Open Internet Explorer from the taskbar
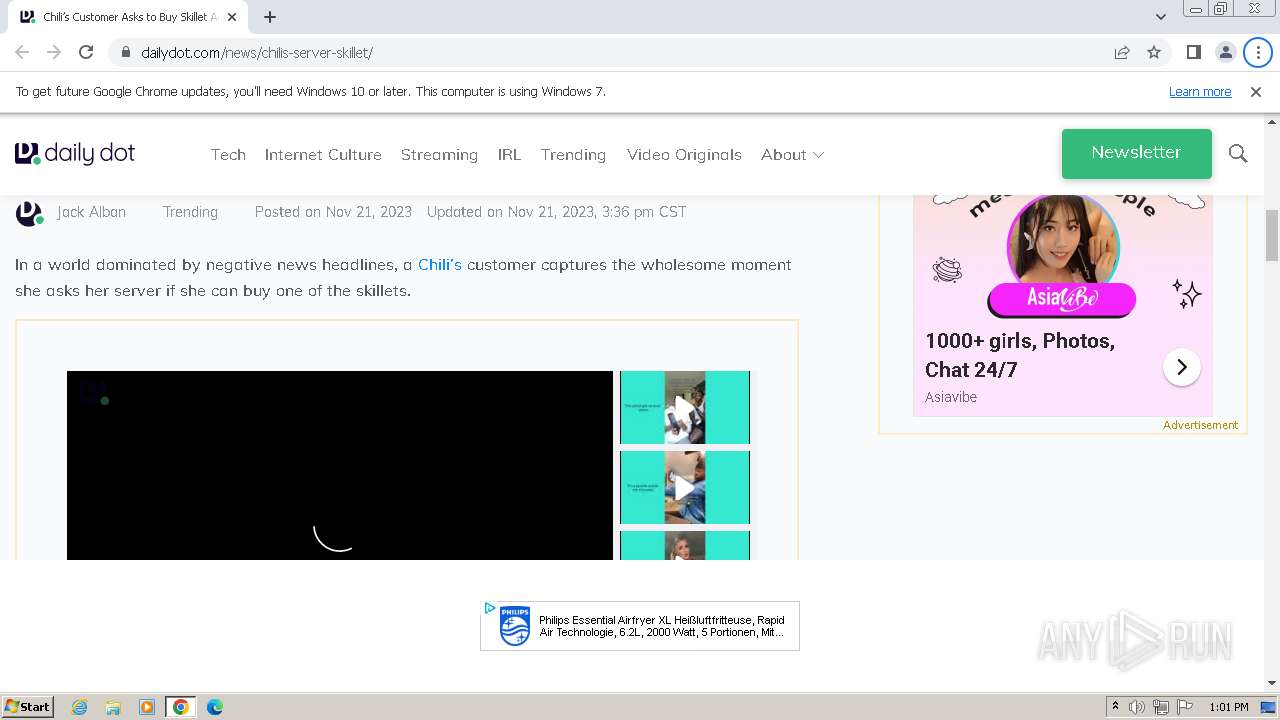Viewport: 1280px width, 720px height. coord(79,707)
